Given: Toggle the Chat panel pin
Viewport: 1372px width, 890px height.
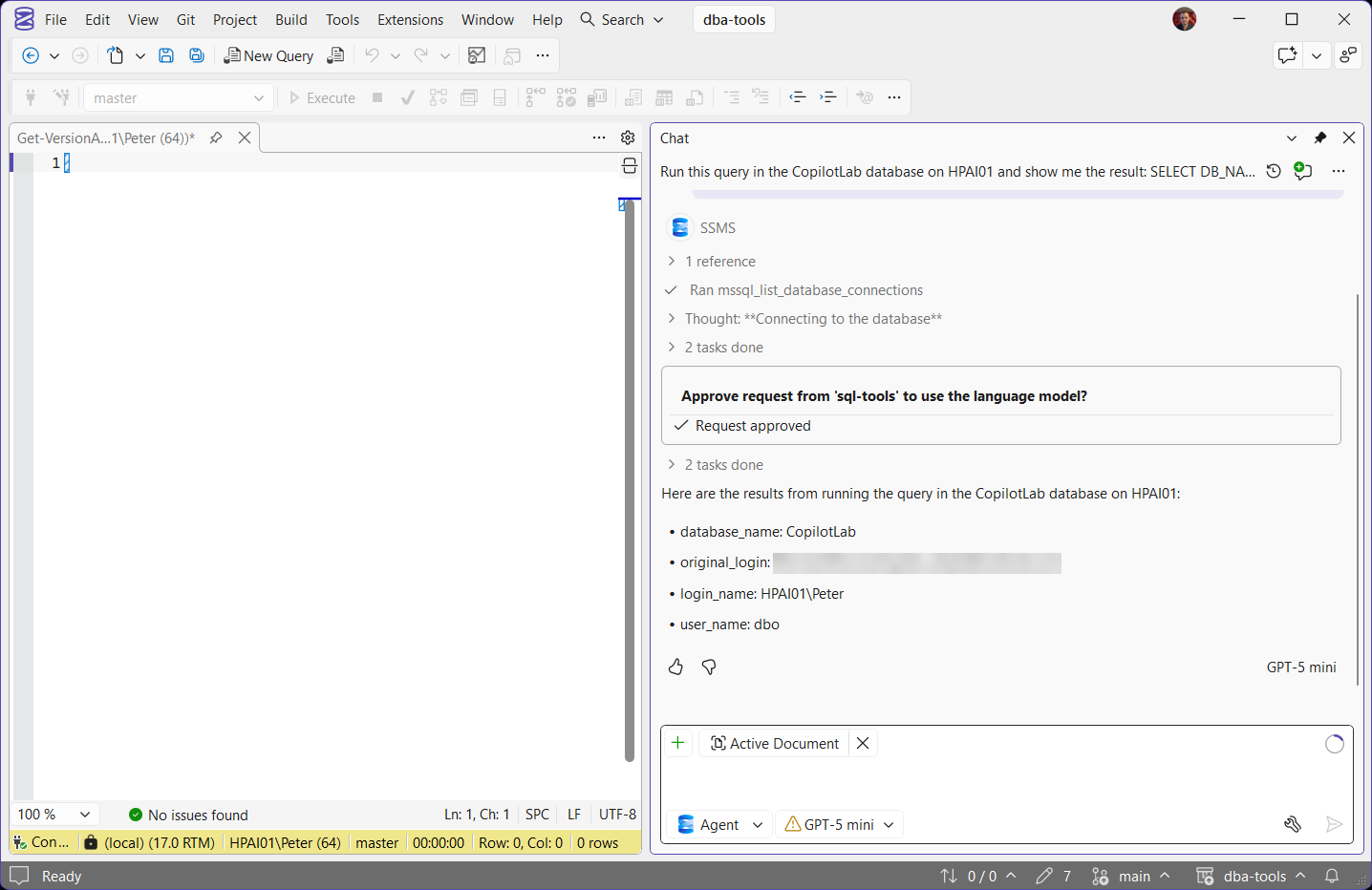Looking at the screenshot, I should (x=1320, y=138).
